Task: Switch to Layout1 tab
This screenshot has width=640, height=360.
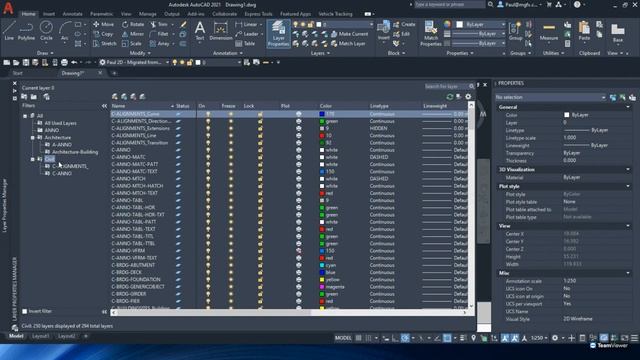Action: (40, 336)
